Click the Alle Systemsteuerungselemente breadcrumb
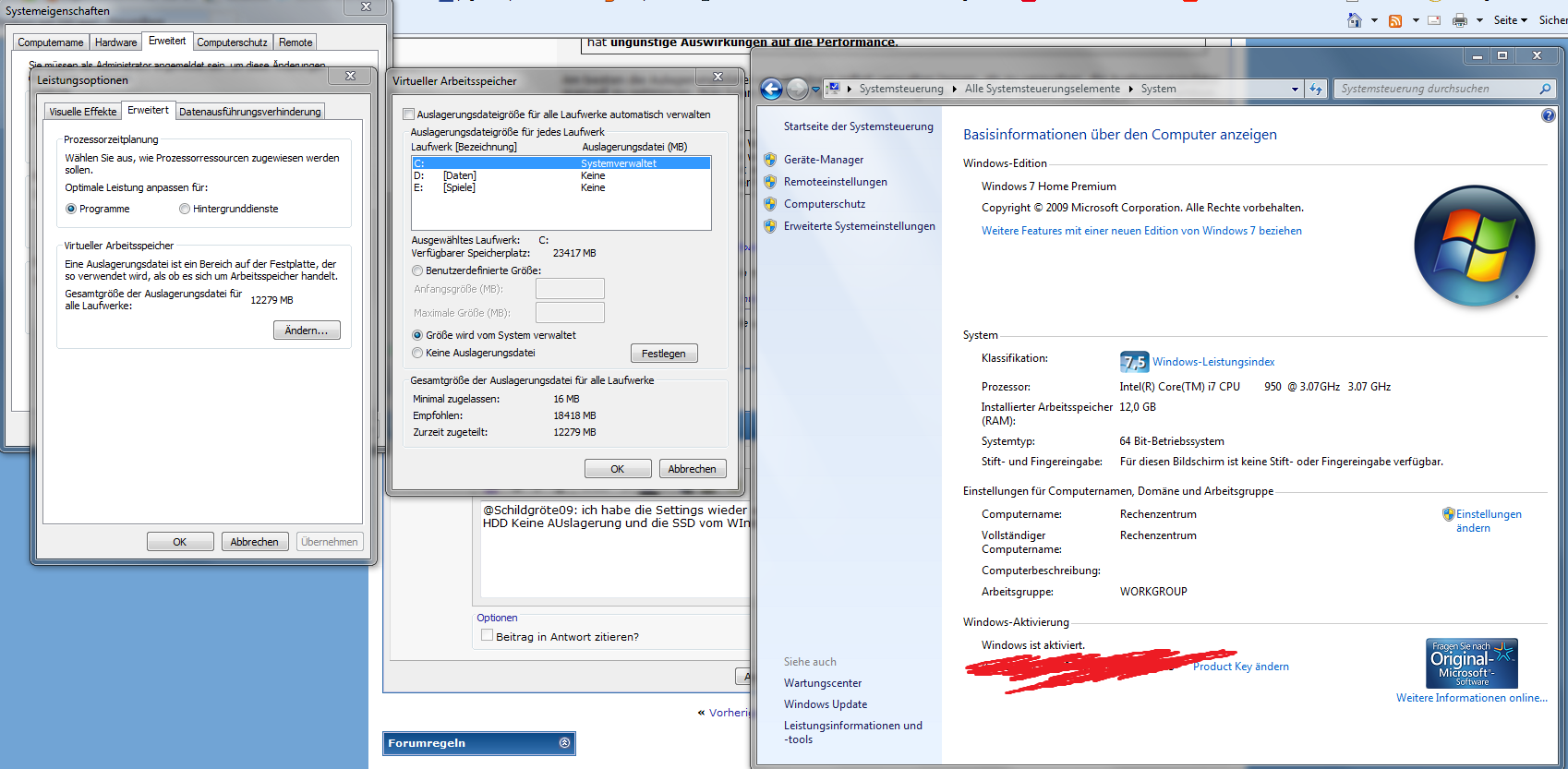The height and width of the screenshot is (769, 1568). 1043,89
